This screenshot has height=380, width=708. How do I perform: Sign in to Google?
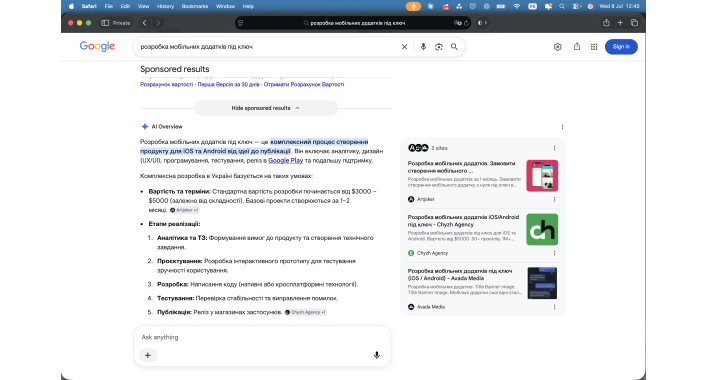click(x=621, y=47)
